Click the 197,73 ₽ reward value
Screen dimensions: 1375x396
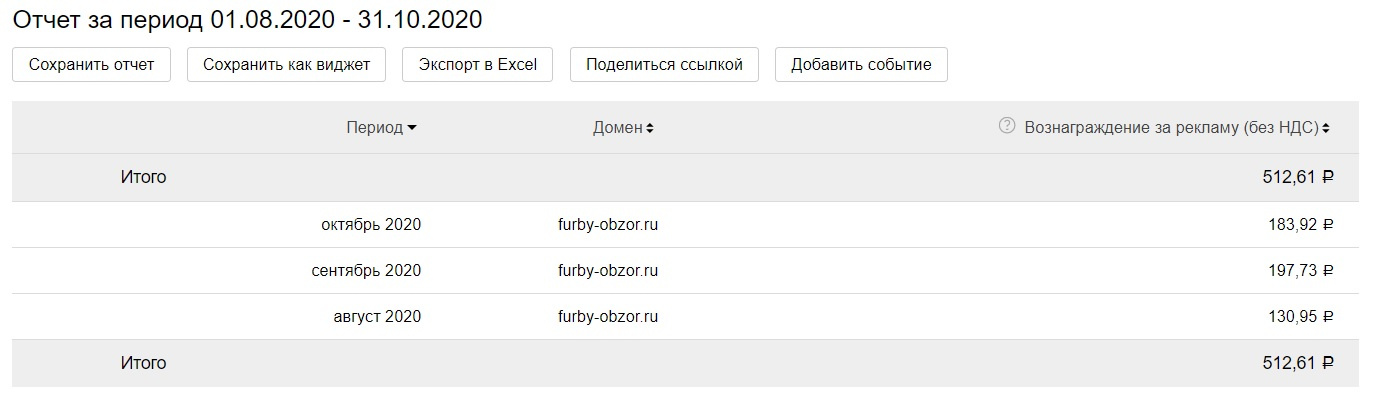1300,271
